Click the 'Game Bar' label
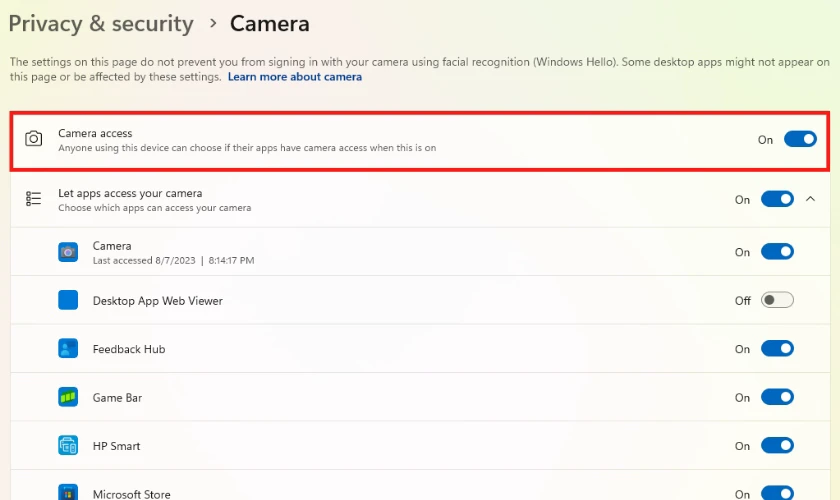Image resolution: width=840 pixels, height=500 pixels. click(117, 398)
